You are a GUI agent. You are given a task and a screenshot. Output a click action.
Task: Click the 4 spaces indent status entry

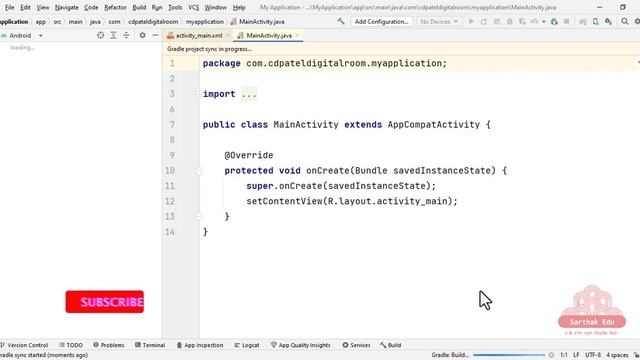pos(617,355)
